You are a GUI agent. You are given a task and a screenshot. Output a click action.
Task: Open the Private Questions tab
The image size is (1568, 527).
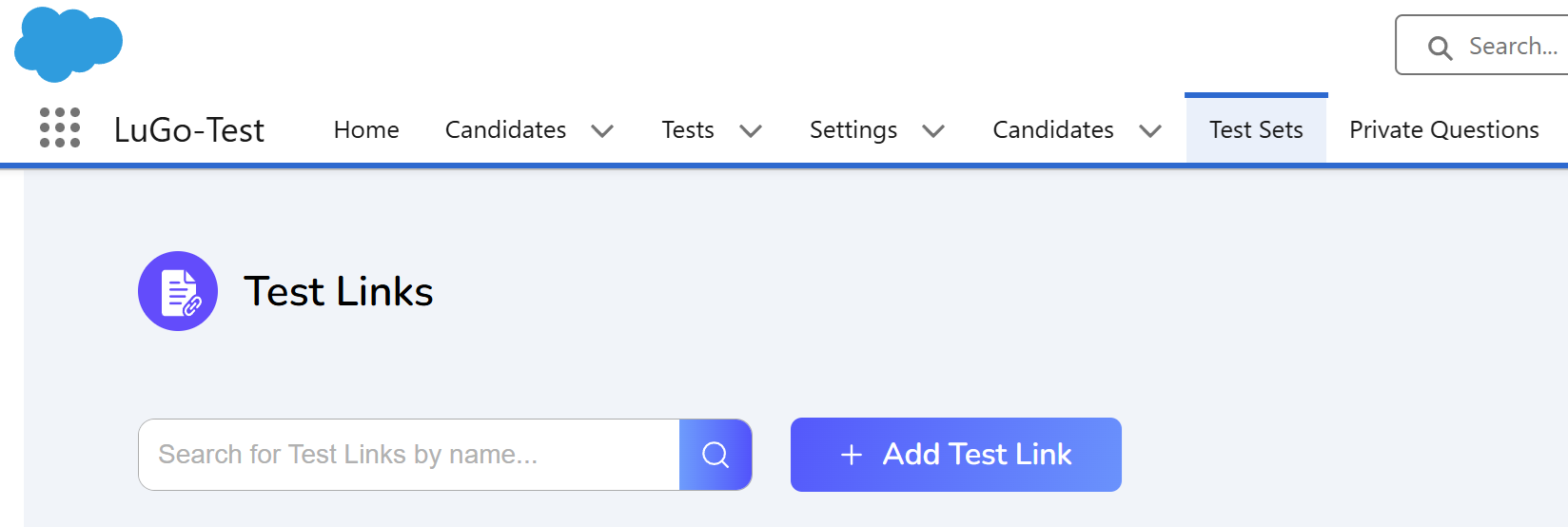(1443, 130)
